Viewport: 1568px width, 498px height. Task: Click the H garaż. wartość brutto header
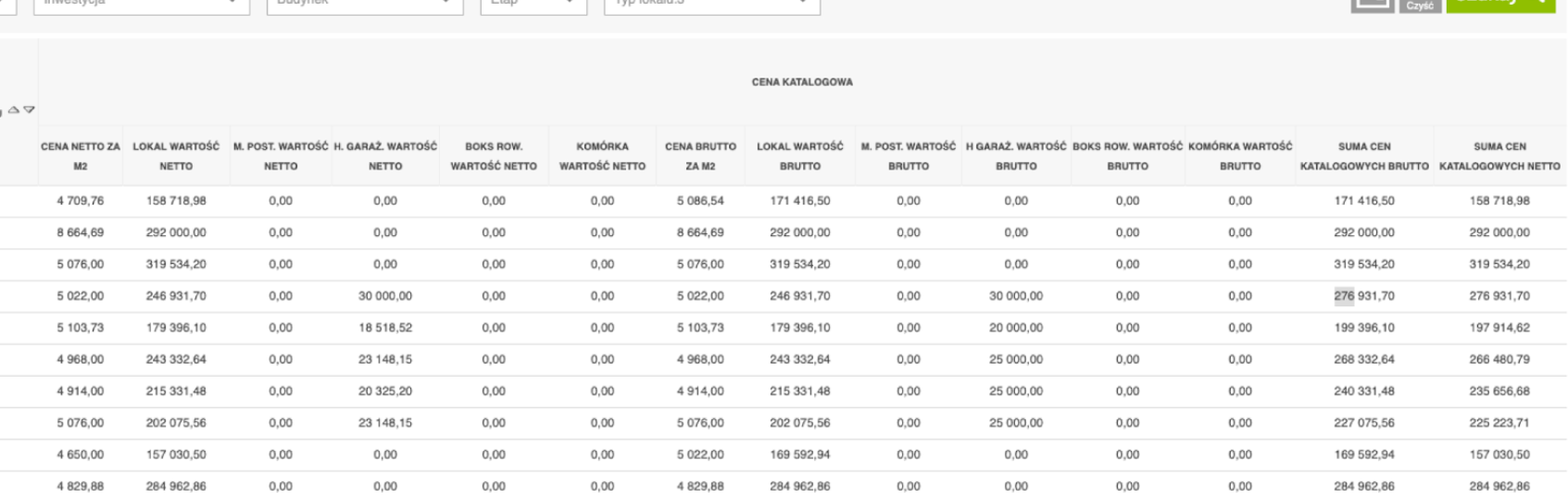1016,156
